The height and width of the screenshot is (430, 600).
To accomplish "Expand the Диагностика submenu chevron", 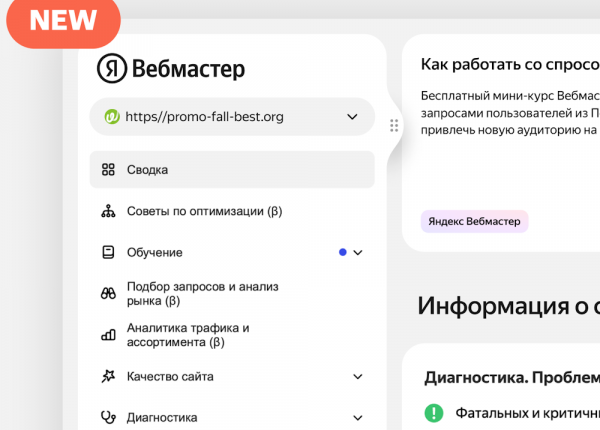I will click(x=358, y=417).
